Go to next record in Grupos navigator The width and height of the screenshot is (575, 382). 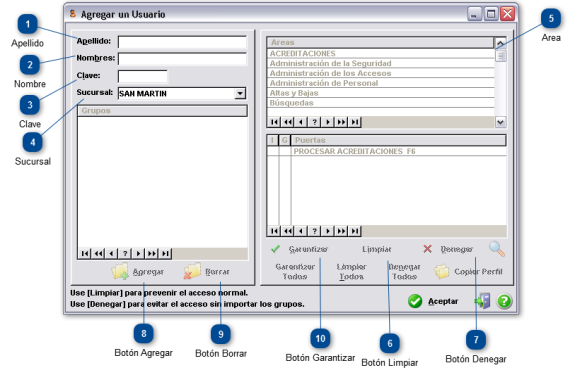138,253
